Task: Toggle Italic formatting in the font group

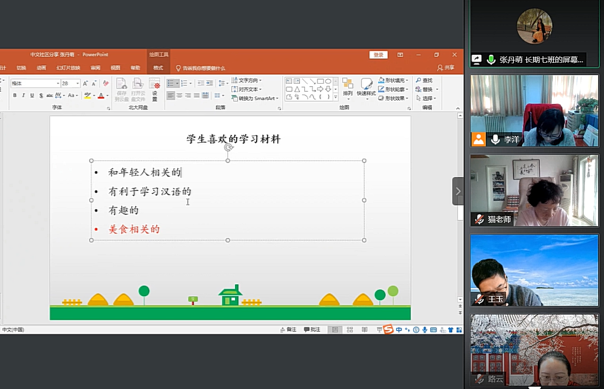Action: point(23,95)
